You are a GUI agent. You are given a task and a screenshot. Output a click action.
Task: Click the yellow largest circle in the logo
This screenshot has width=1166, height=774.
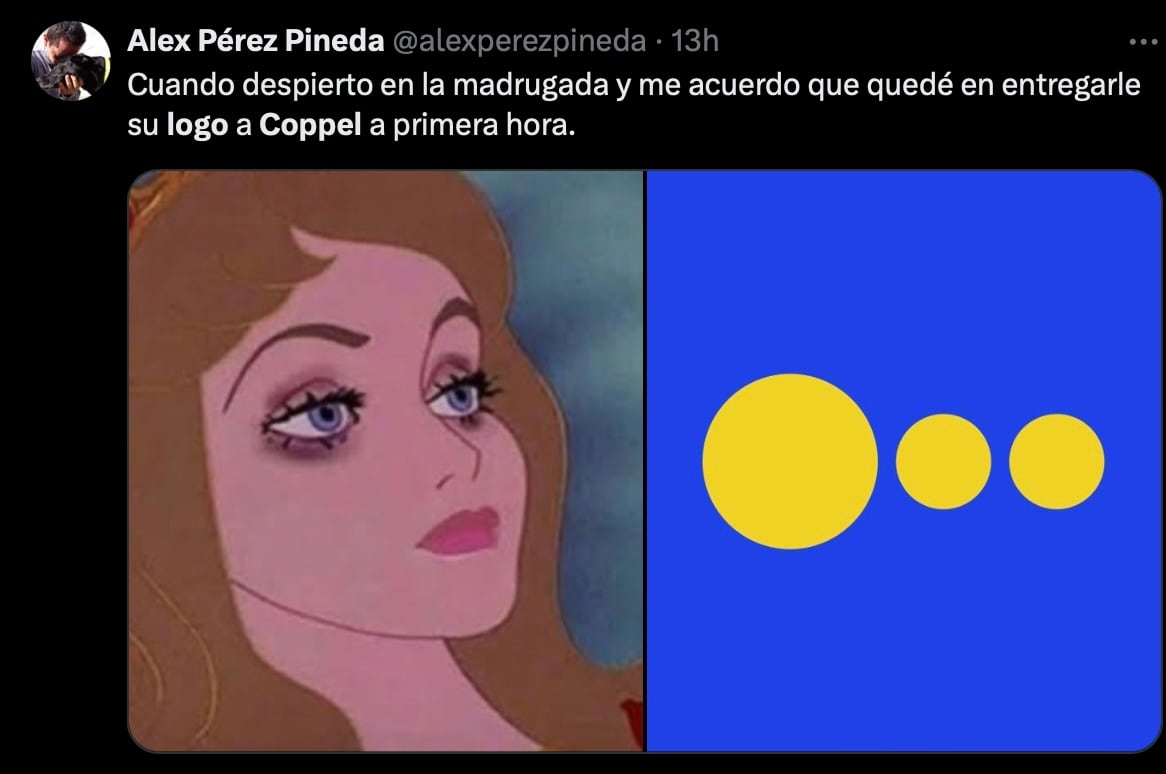pyautogui.click(x=791, y=459)
